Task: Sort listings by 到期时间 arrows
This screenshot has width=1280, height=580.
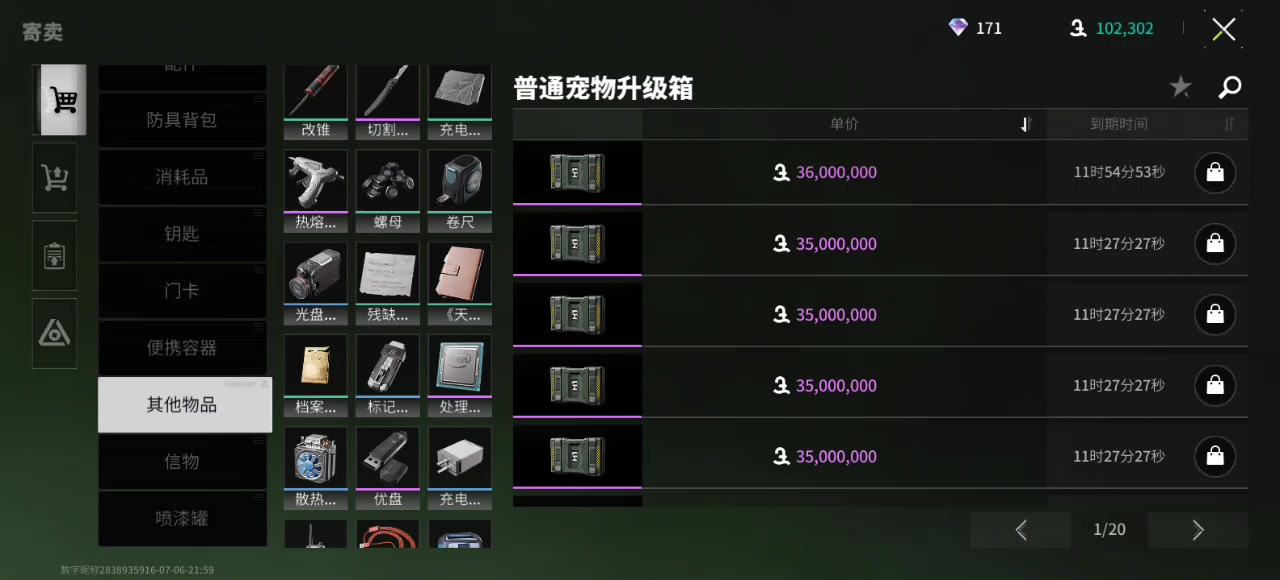Action: tap(1229, 124)
